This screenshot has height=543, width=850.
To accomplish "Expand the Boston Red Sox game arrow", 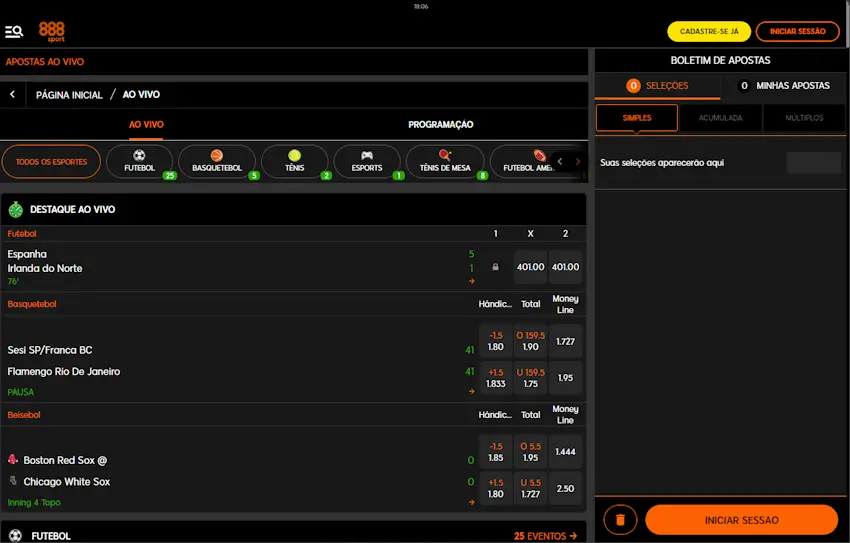I will tap(472, 502).
